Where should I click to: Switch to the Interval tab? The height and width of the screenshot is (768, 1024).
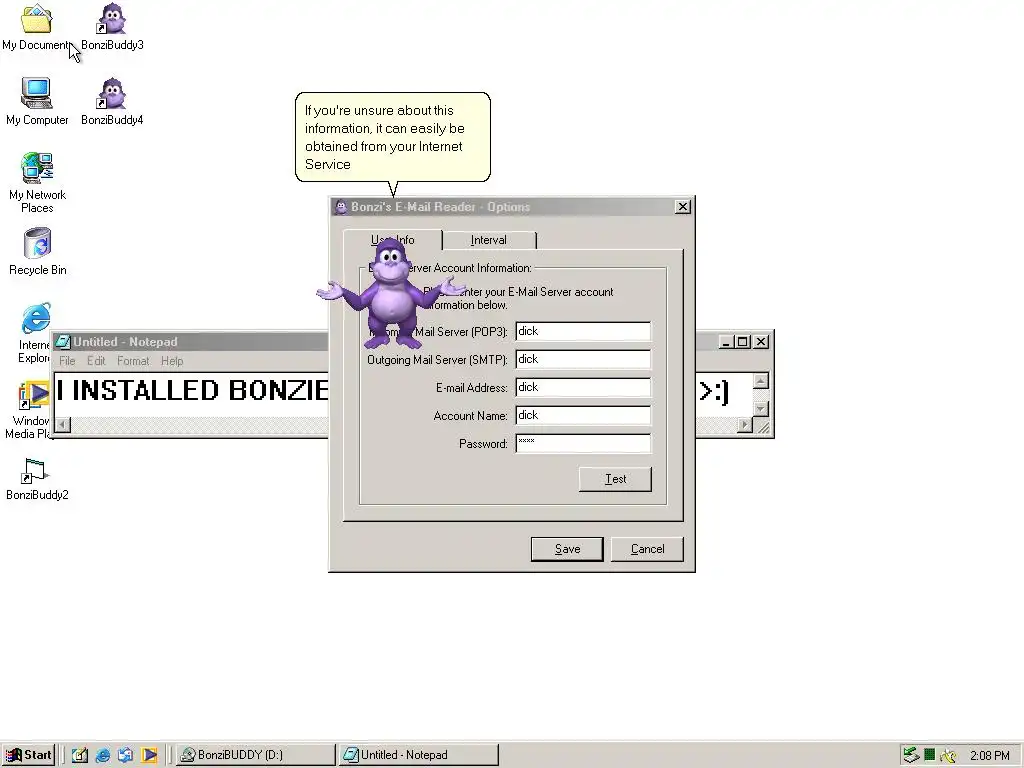pos(488,240)
